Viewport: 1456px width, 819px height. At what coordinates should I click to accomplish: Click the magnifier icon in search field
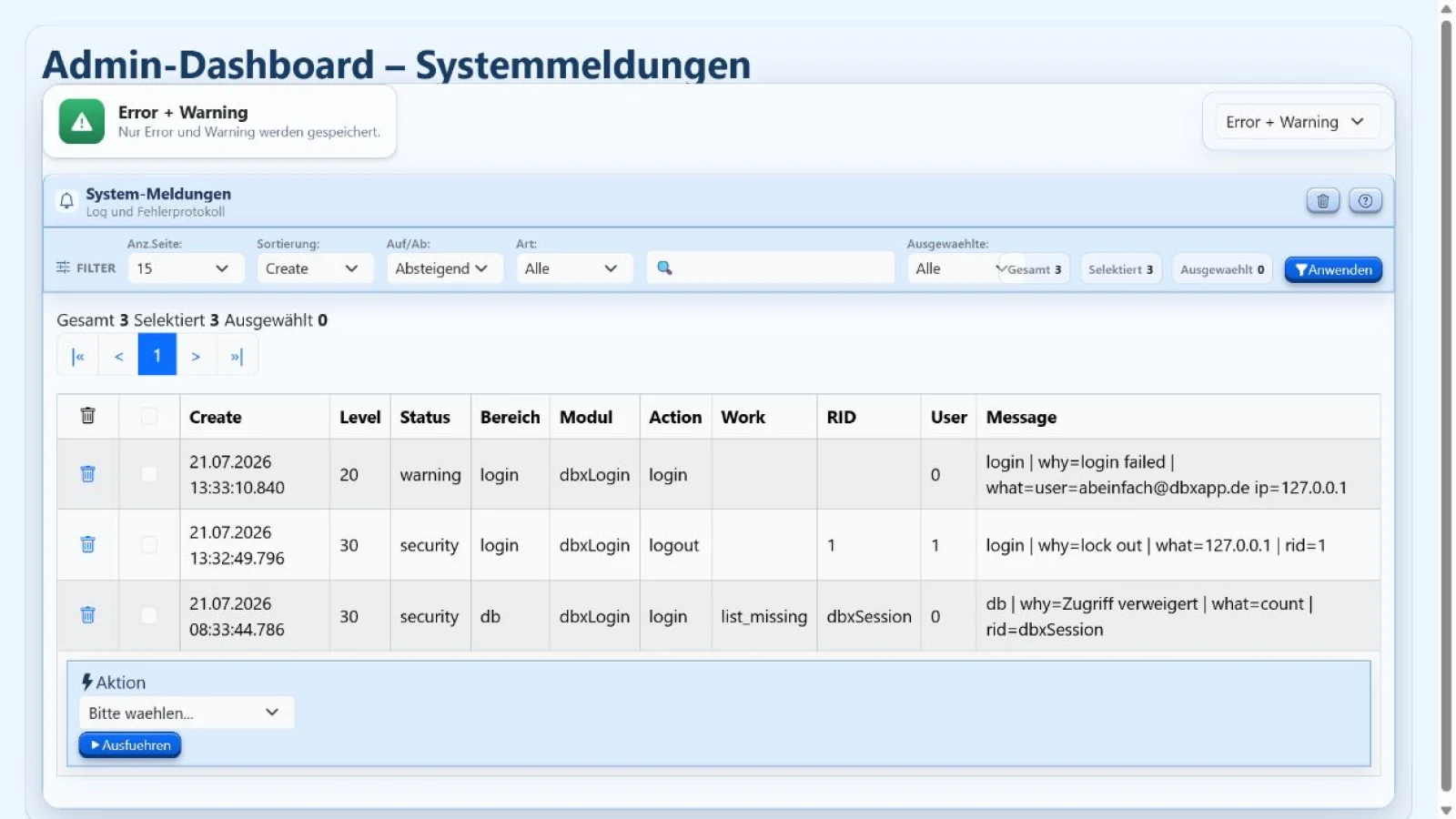pos(664,268)
